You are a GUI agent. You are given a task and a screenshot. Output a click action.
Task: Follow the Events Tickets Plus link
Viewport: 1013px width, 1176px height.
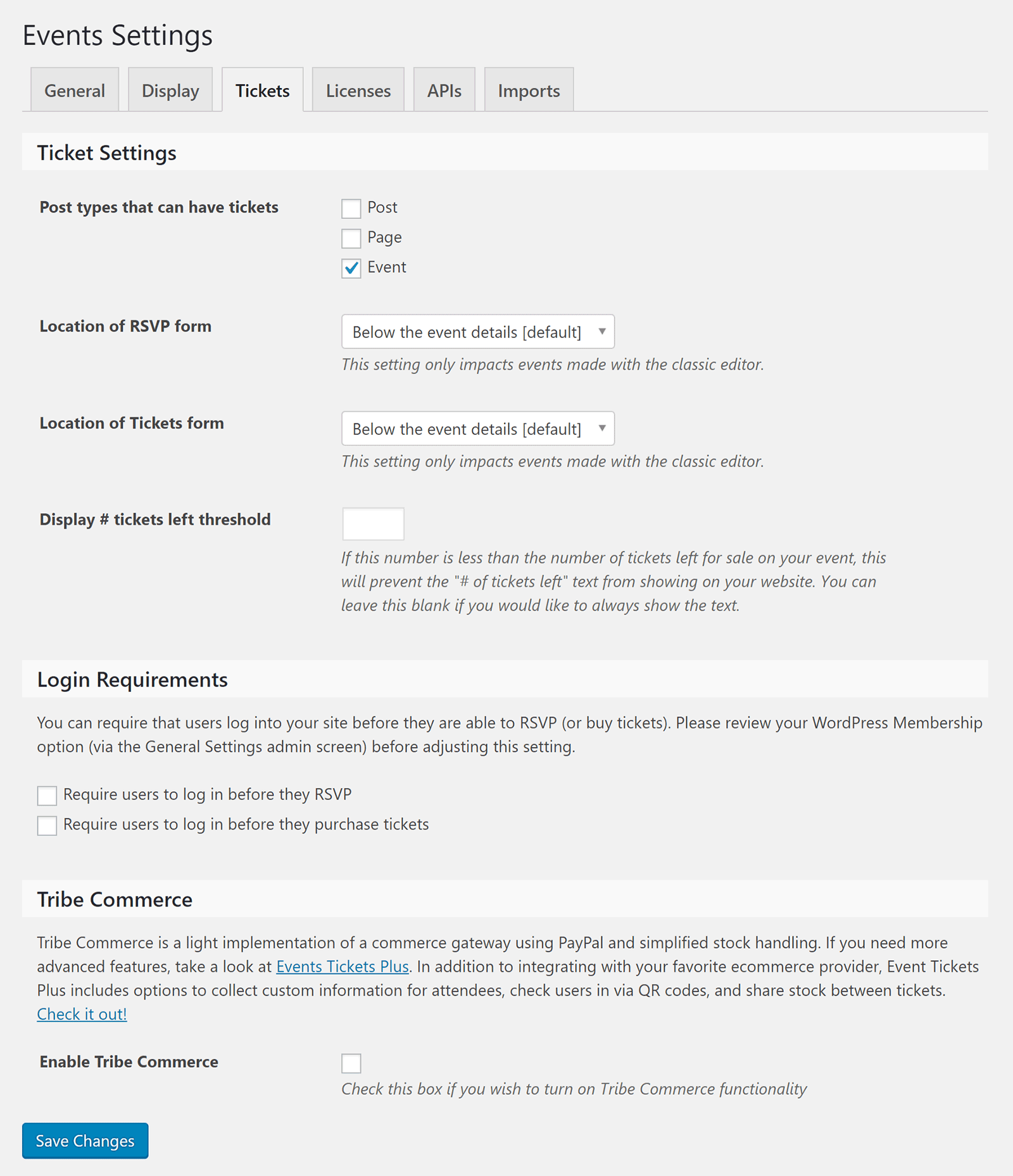(343, 966)
